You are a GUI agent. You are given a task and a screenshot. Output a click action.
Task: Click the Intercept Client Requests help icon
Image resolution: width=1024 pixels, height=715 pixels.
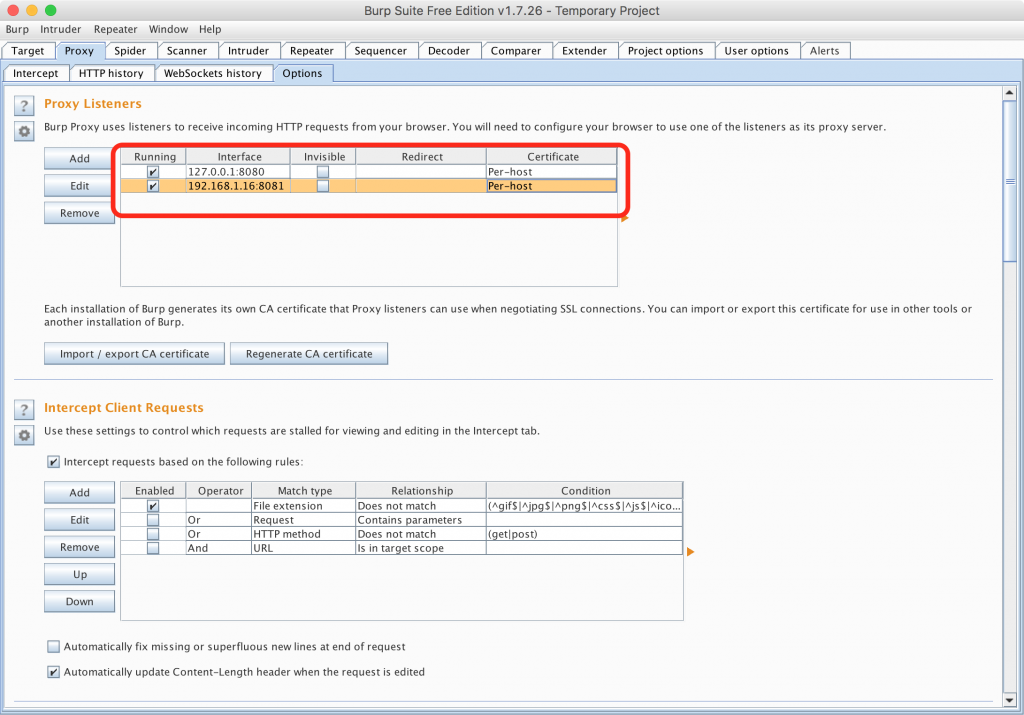24,410
